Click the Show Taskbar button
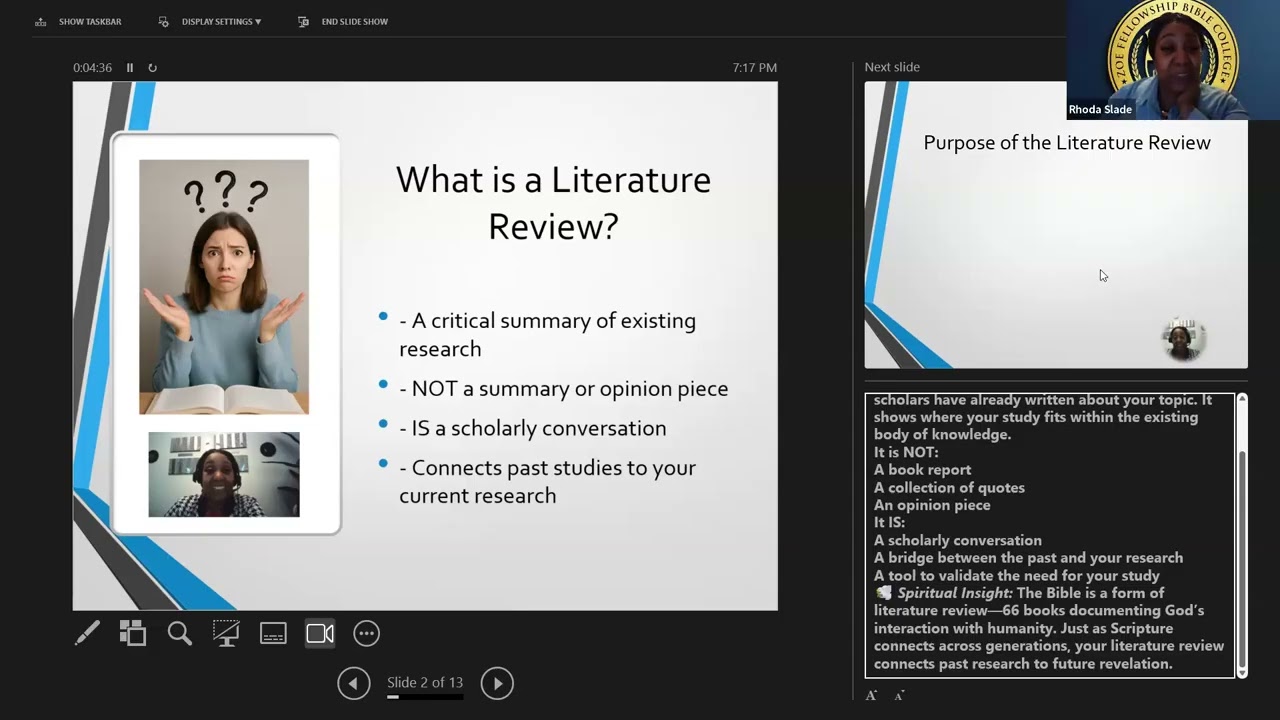1280x720 pixels. point(78,21)
